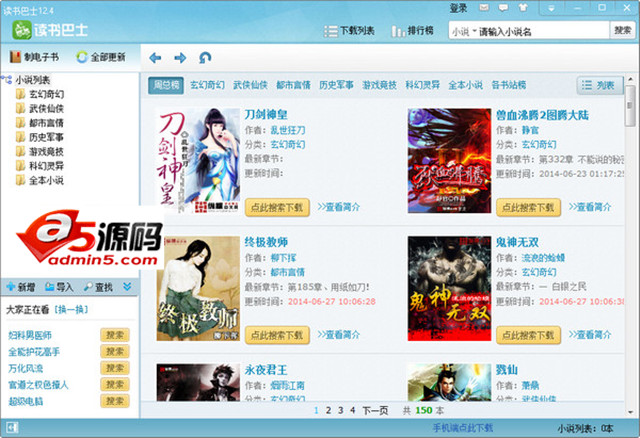View 查看简介 for 刀剑神皇
Viewport: 640px width, 438px height.
point(339,207)
